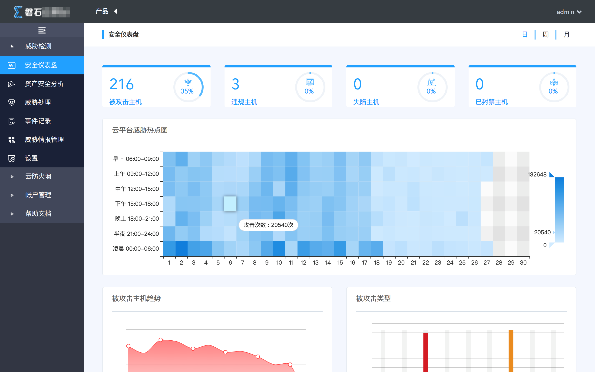
Task: Click the attack type chart title
Action: (373, 299)
